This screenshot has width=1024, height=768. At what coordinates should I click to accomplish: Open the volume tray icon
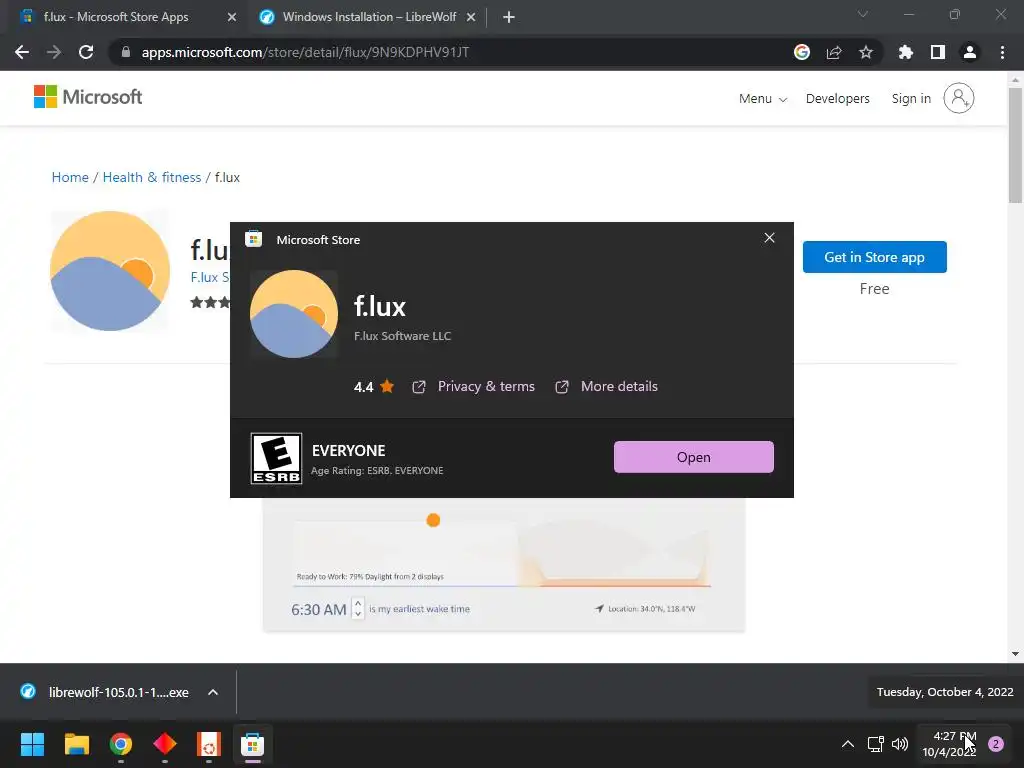point(900,744)
